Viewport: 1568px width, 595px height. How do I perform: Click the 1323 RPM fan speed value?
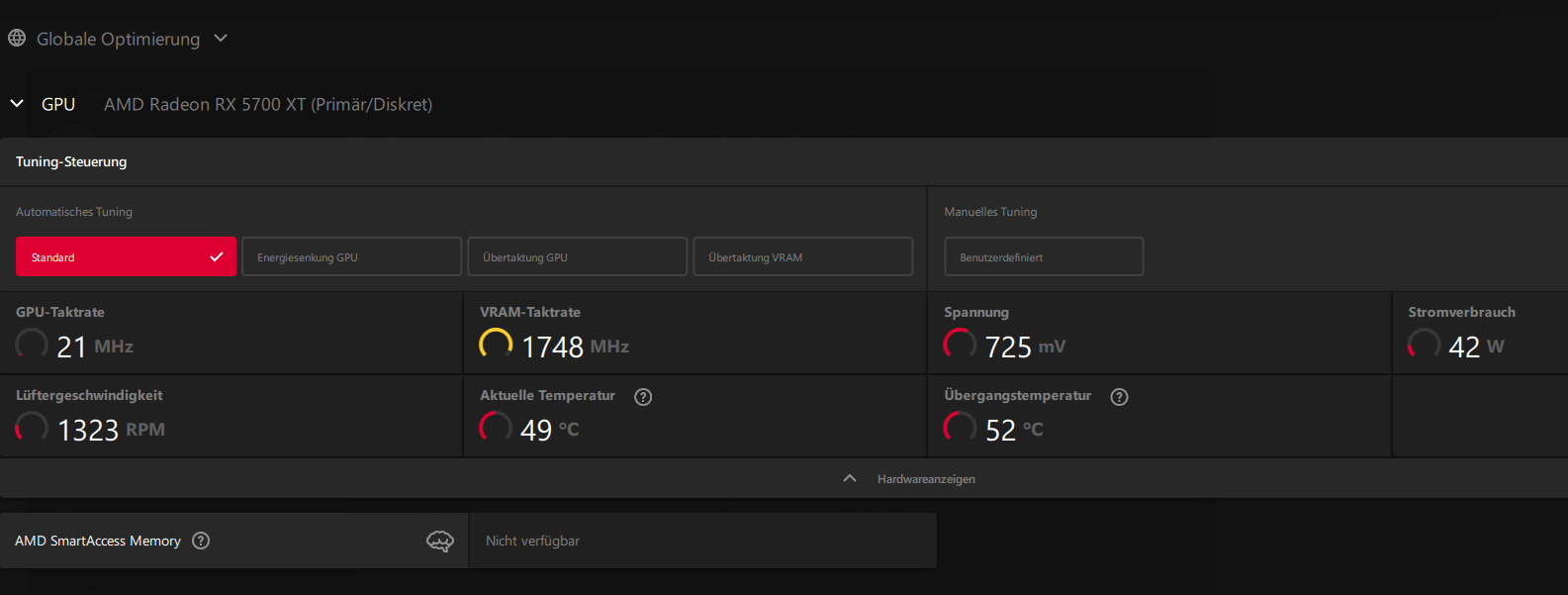pos(111,430)
